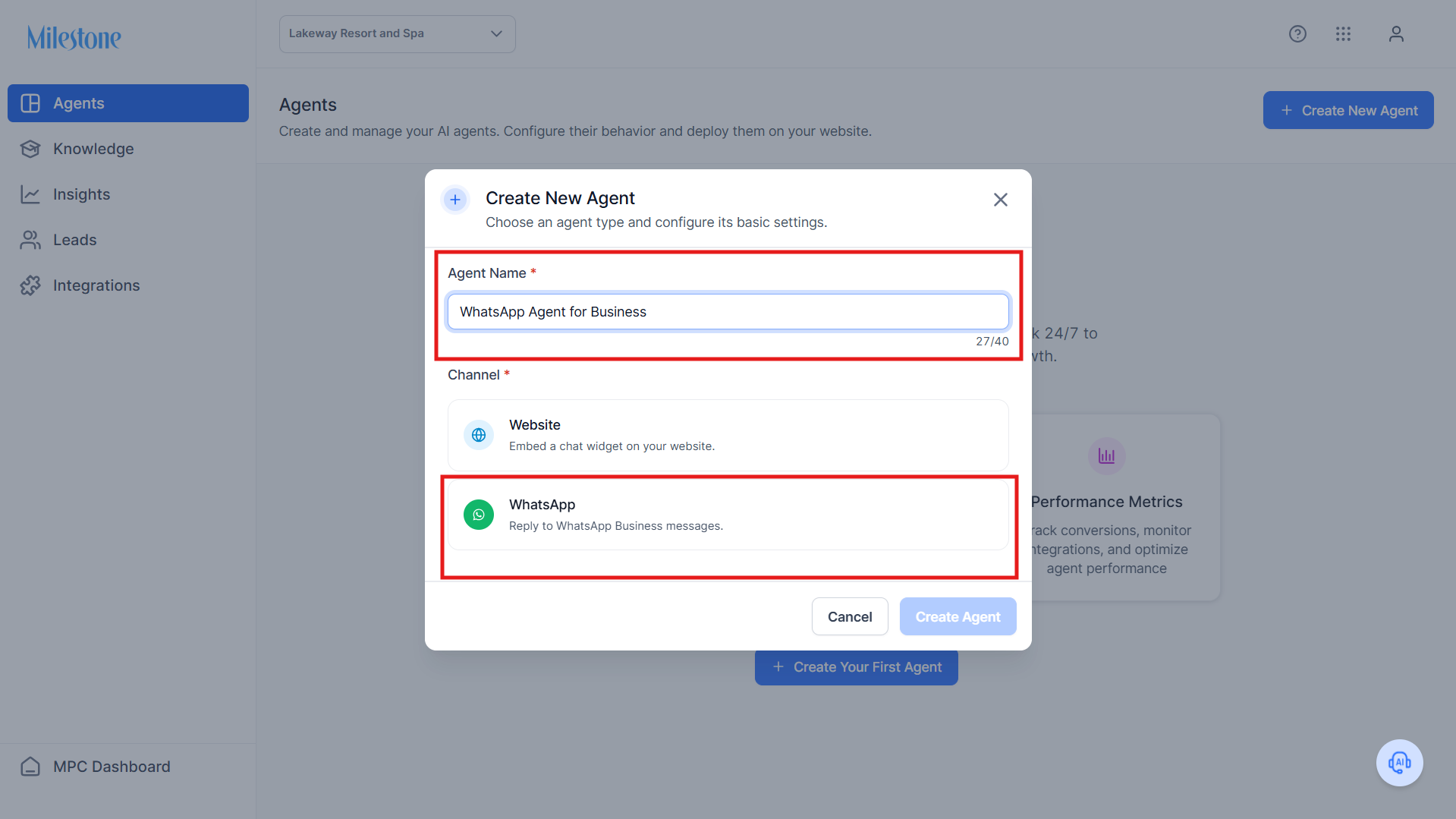The height and width of the screenshot is (819, 1456).
Task: Navigate to Insights in sidebar
Action: click(128, 194)
